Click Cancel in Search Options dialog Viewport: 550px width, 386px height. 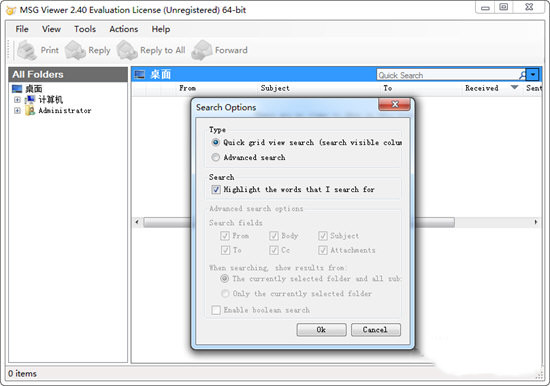tap(375, 330)
